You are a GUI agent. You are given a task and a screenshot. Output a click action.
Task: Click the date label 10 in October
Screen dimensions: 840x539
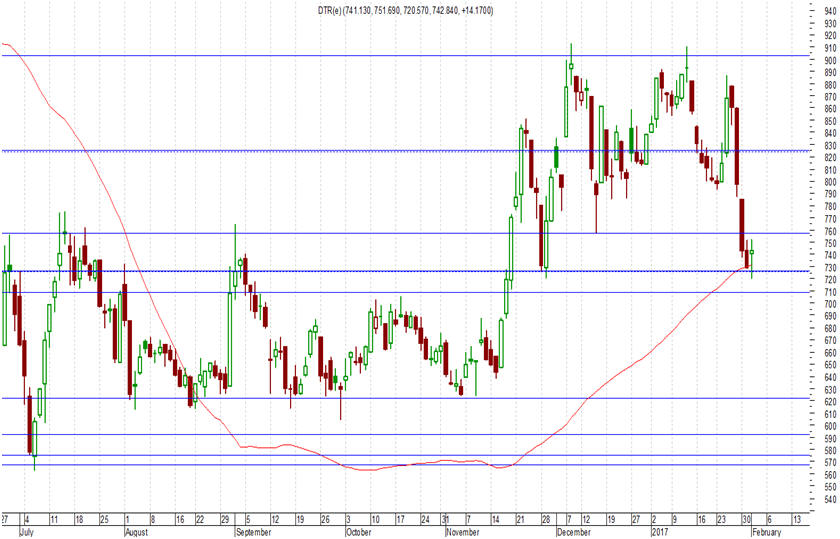coord(376,519)
